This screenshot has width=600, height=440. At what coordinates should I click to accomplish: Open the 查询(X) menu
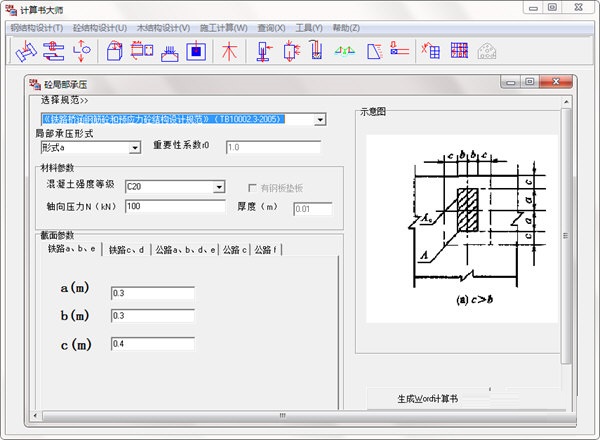click(271, 28)
